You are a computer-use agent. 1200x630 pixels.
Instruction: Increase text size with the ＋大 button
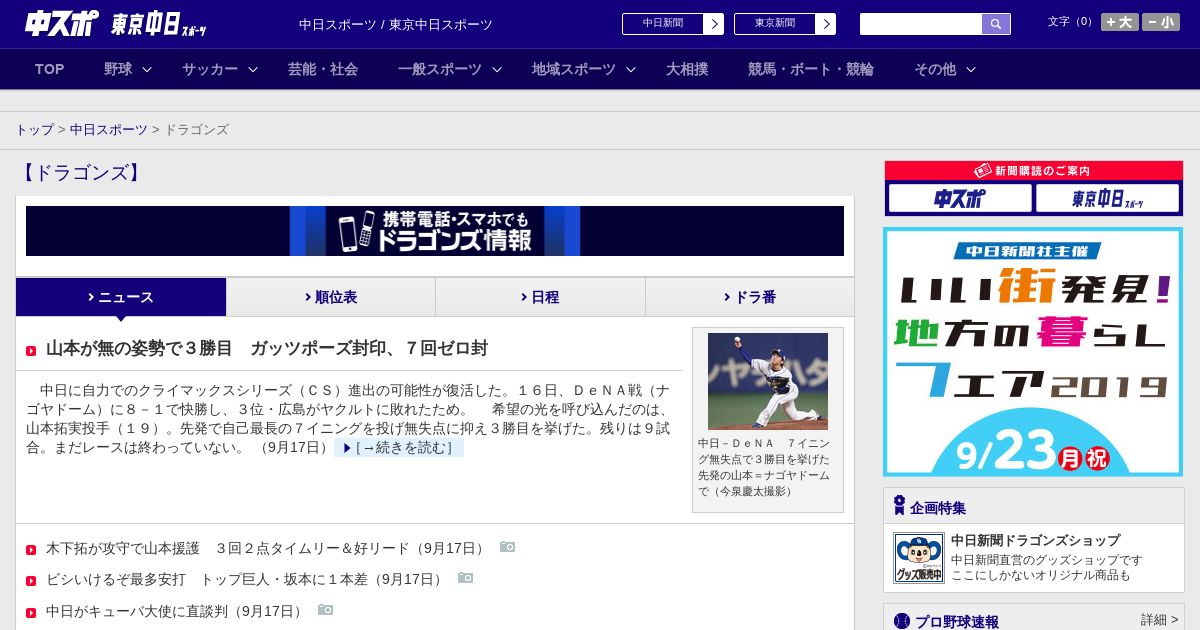point(1120,22)
